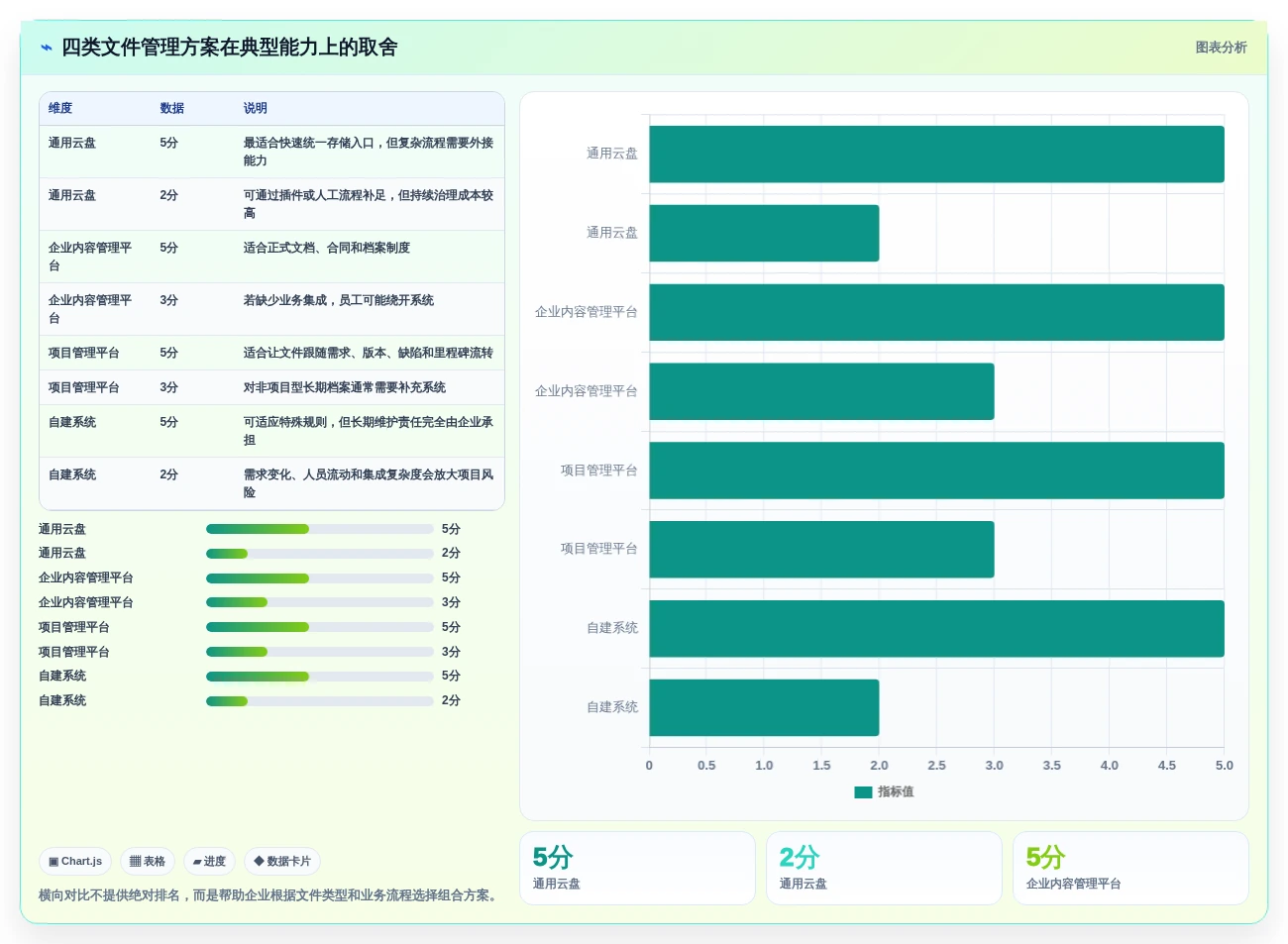Select the text 适合正式文档、合同和档案制度

click(327, 248)
